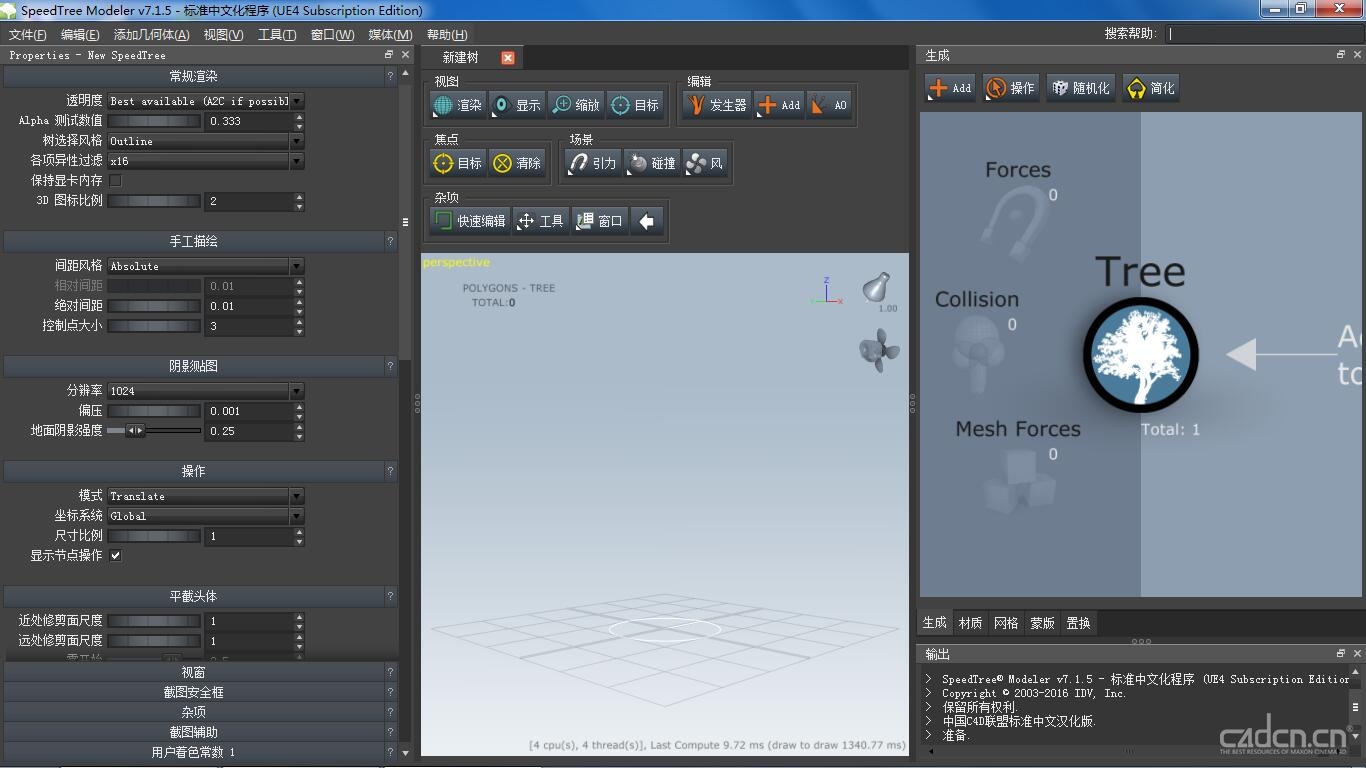Click the 风 wind scene button
The width and height of the screenshot is (1366, 768).
point(705,163)
